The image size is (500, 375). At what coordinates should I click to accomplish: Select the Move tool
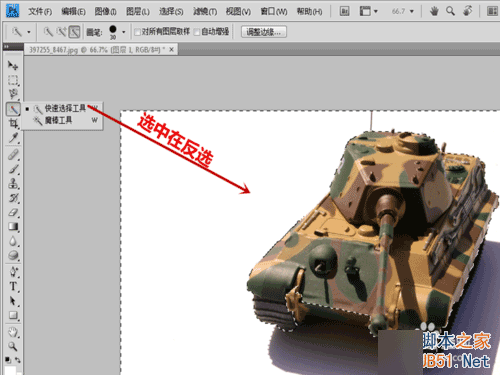coord(13,65)
